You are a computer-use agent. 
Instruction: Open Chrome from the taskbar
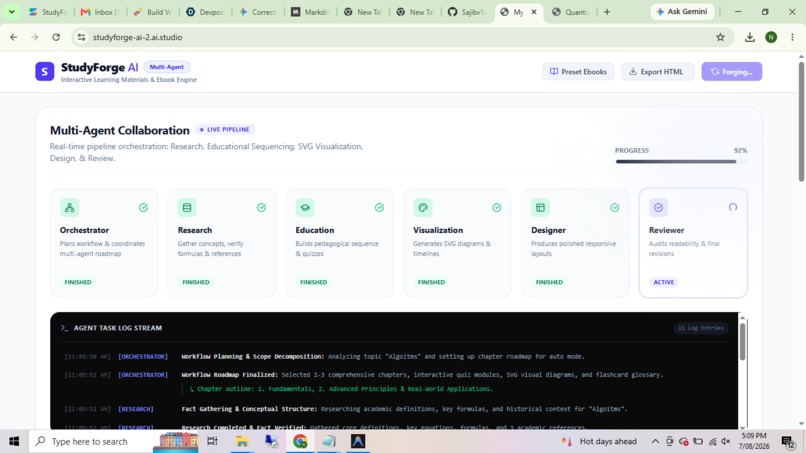pos(300,441)
